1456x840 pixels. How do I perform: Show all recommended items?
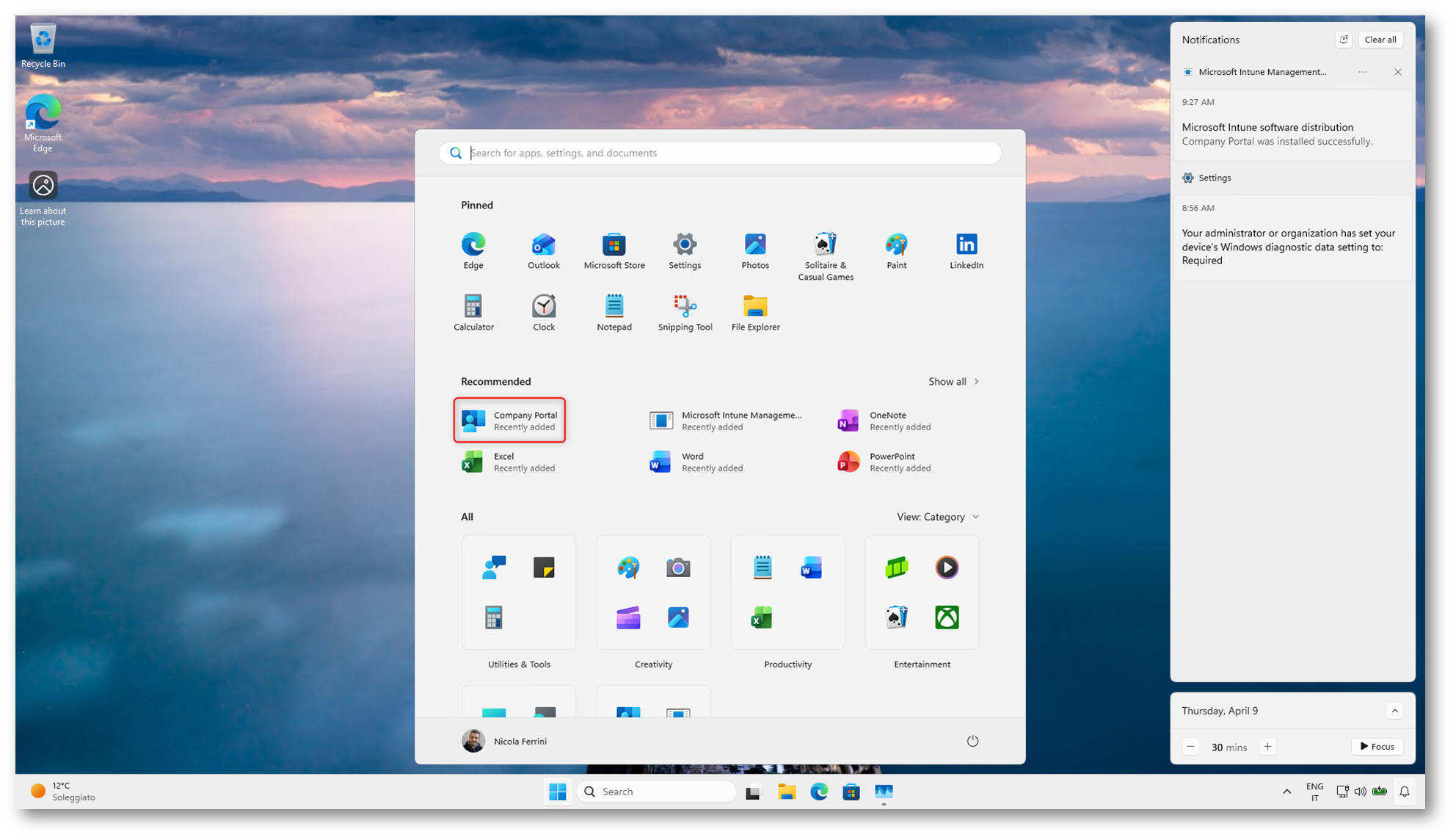(x=953, y=382)
